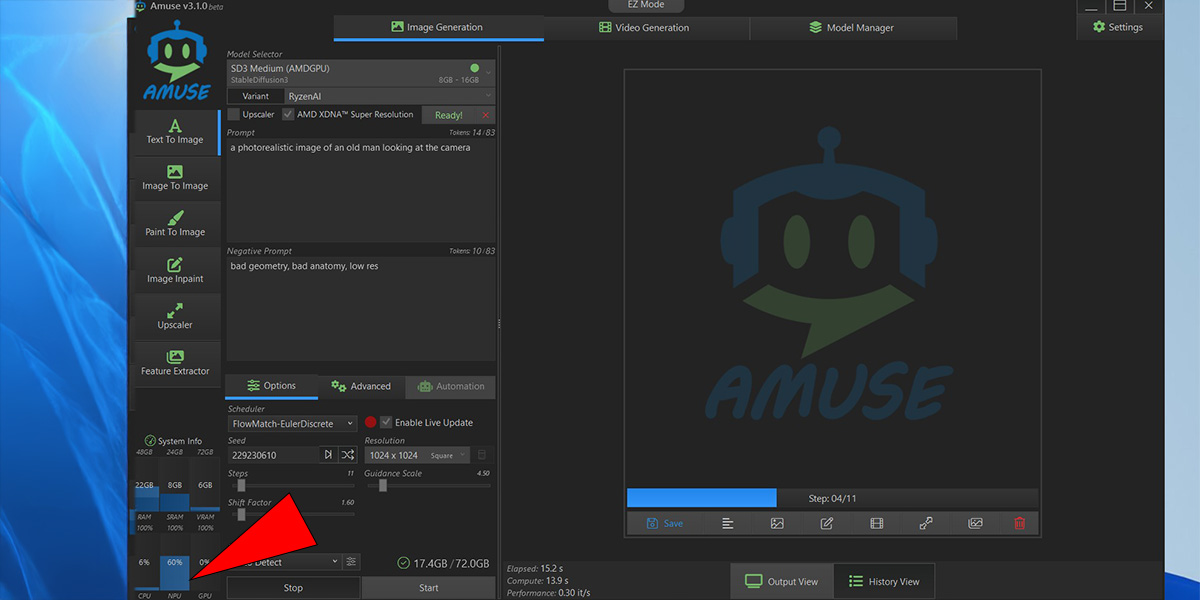Save the generated image
Image resolution: width=1200 pixels, height=600 pixels.
pos(665,523)
